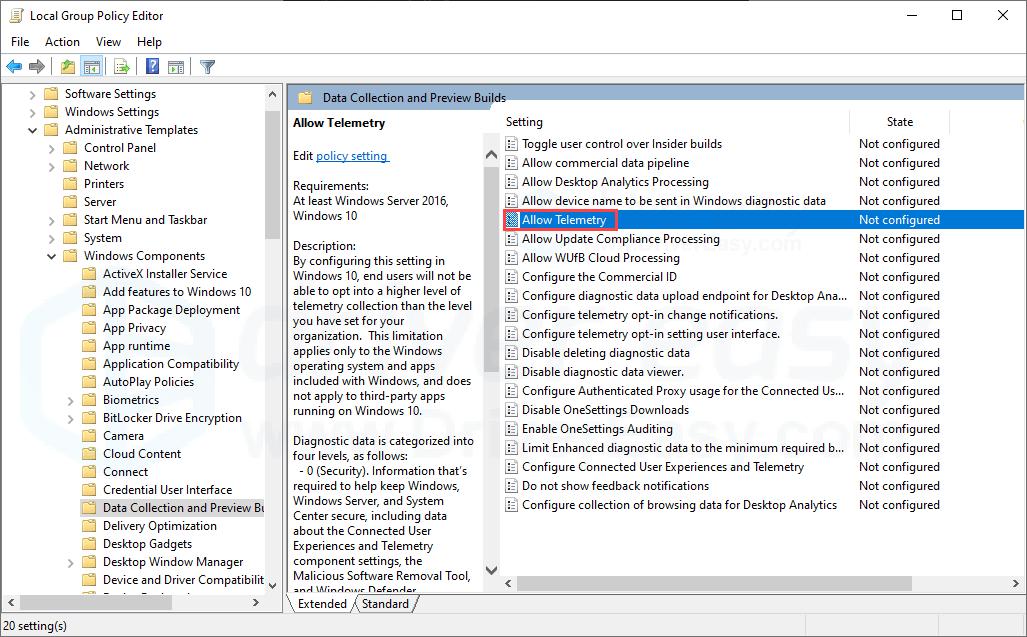Click the Filter funnel toolbar icon
This screenshot has width=1027, height=637.
point(208,67)
